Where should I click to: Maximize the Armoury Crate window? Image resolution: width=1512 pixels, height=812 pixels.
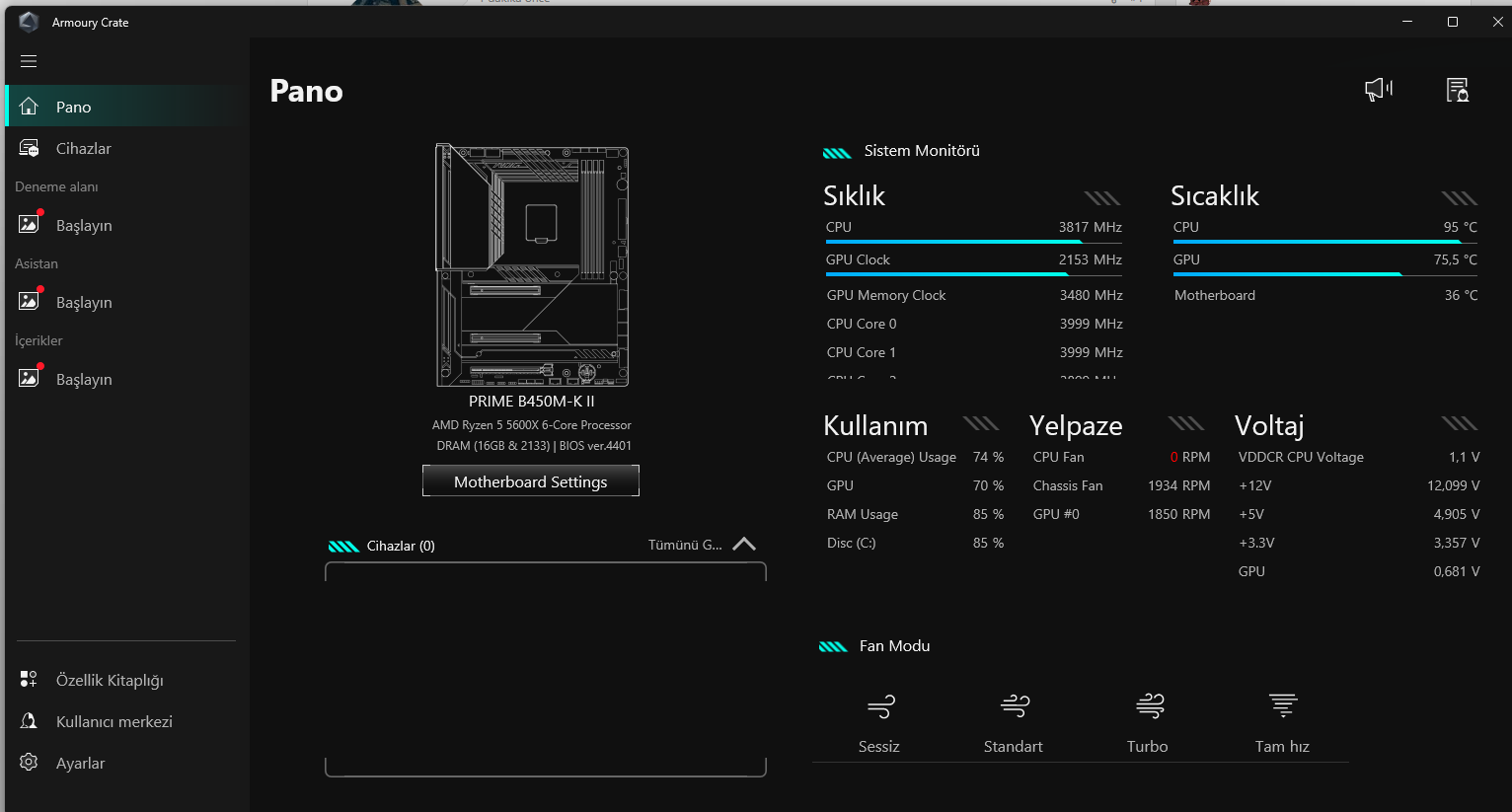(x=1453, y=22)
